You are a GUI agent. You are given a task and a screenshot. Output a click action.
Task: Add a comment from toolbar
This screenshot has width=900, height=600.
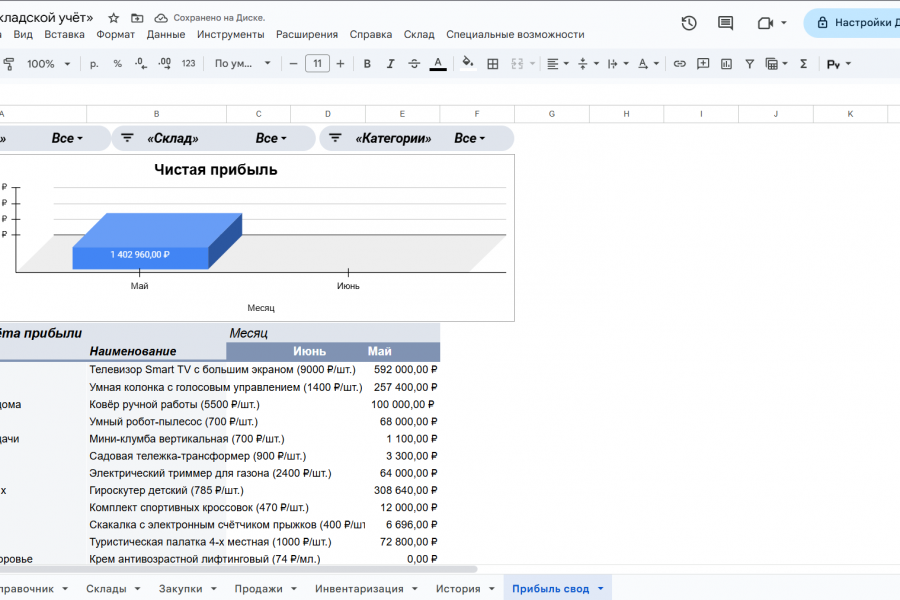coord(703,64)
